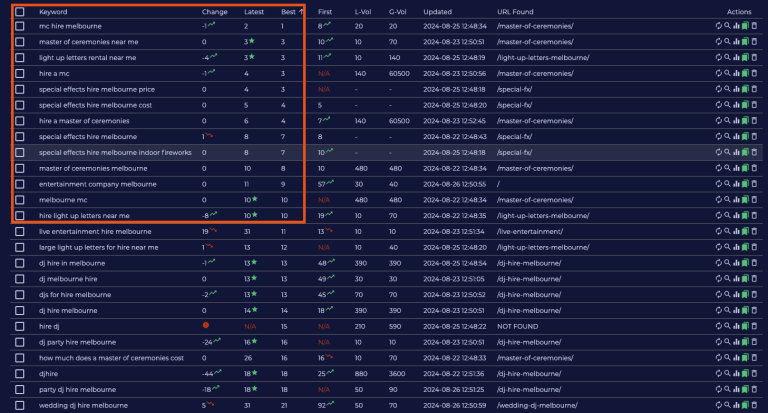
Task: Click bookmark icon for 'special effects hire melbourne cost'
Action: 745,105
